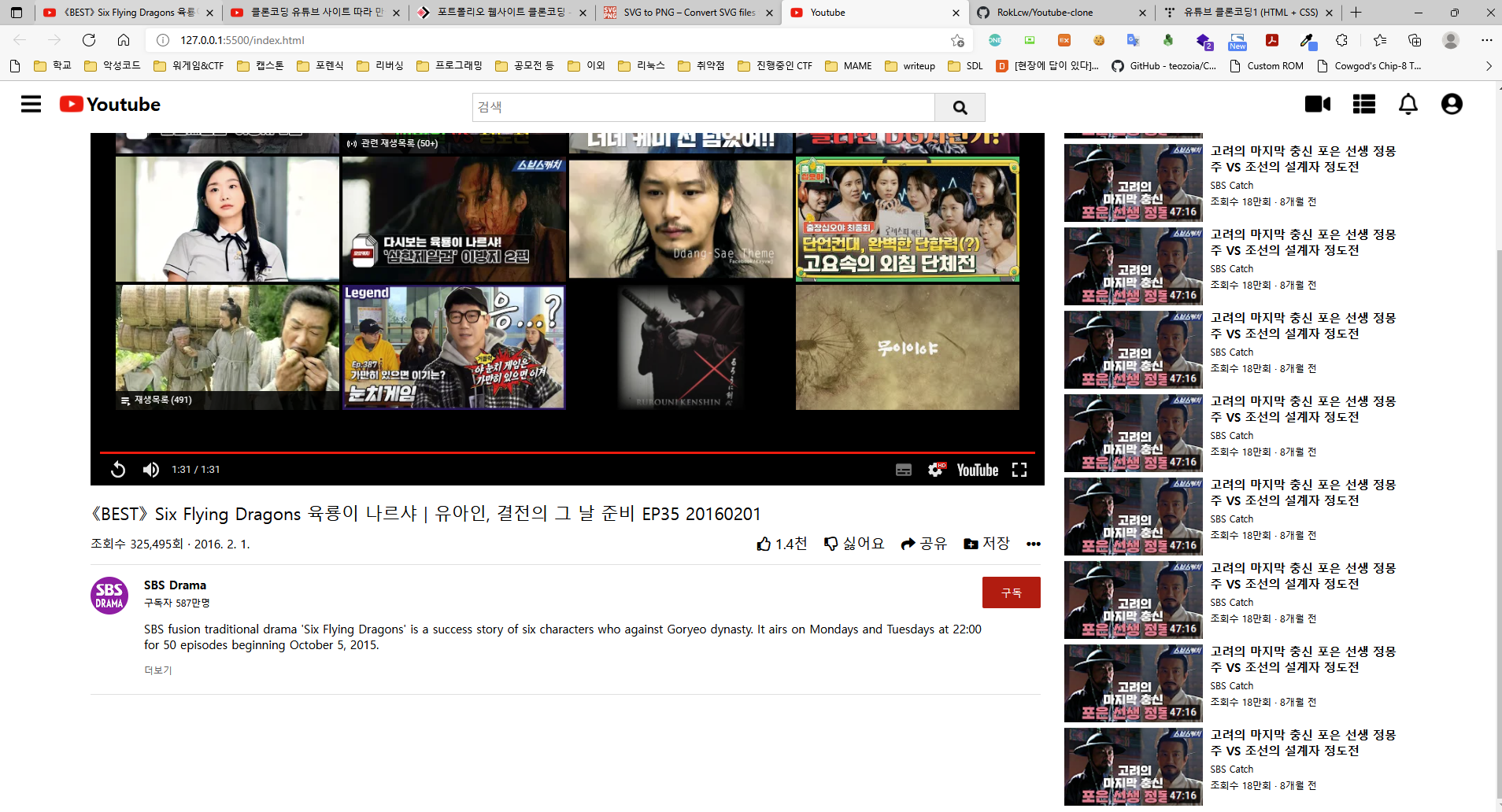The image size is (1502, 812).
Task: Open browser extensions puzzle icon
Action: pyautogui.click(x=1342, y=40)
